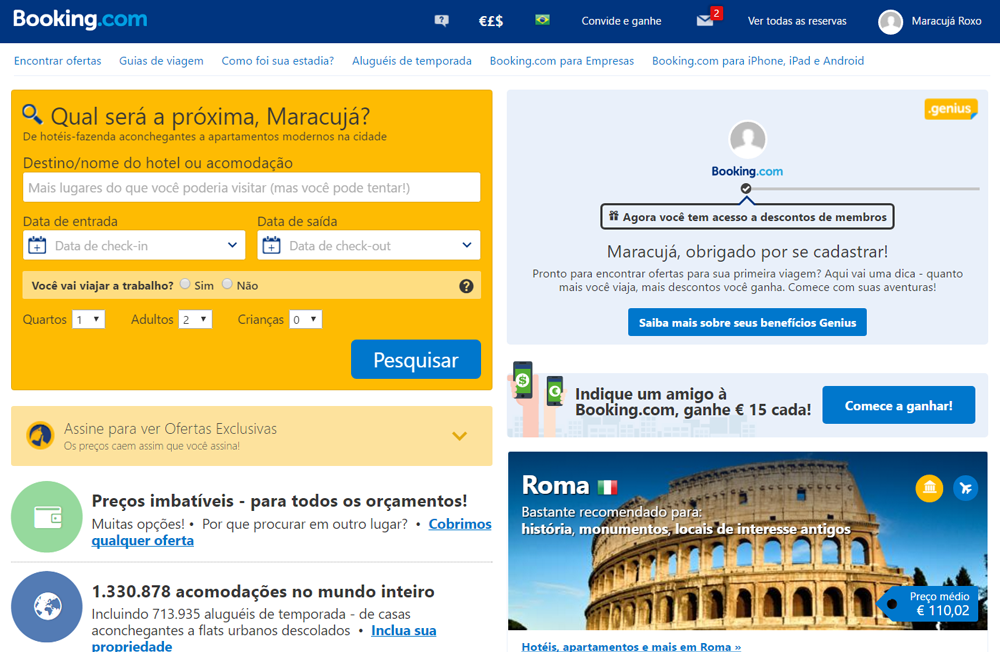Click the business travel help question mark
Screen dimensions: 1000x652
click(x=466, y=286)
